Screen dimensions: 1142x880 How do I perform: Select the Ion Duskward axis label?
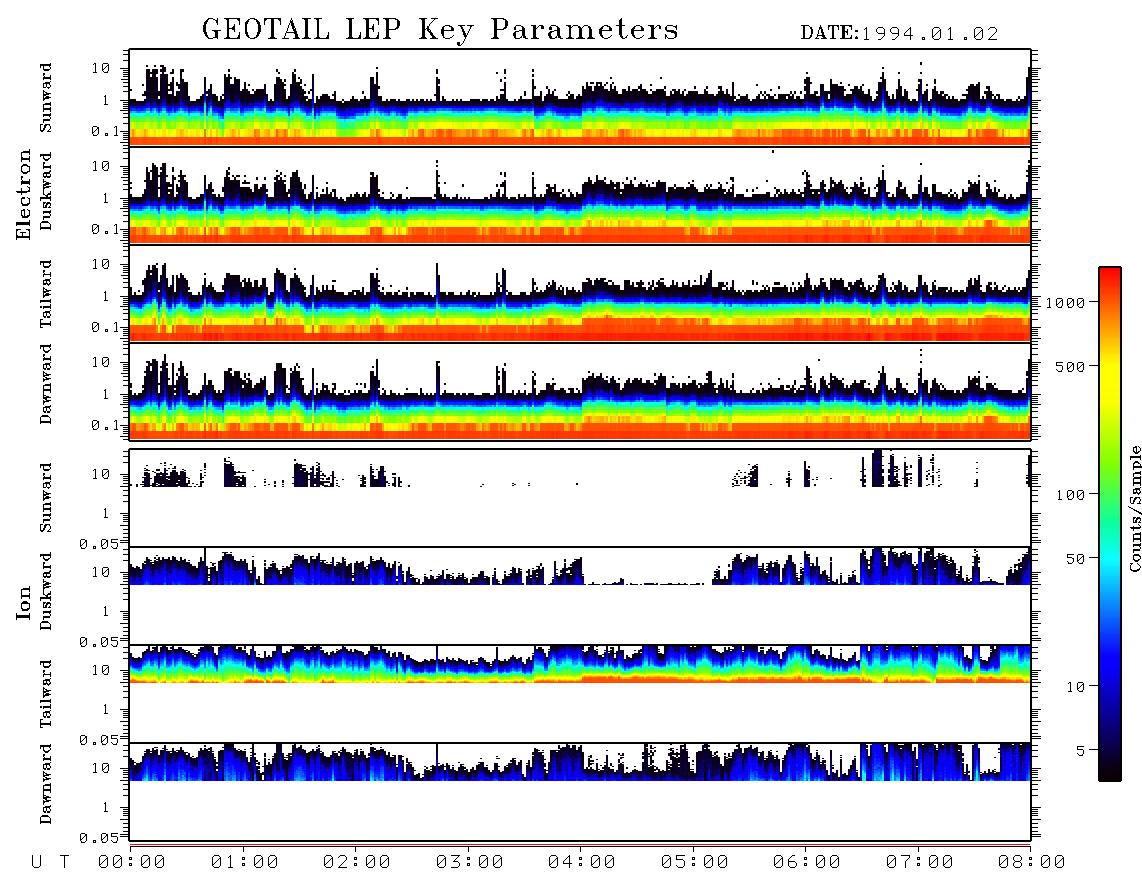[46, 591]
